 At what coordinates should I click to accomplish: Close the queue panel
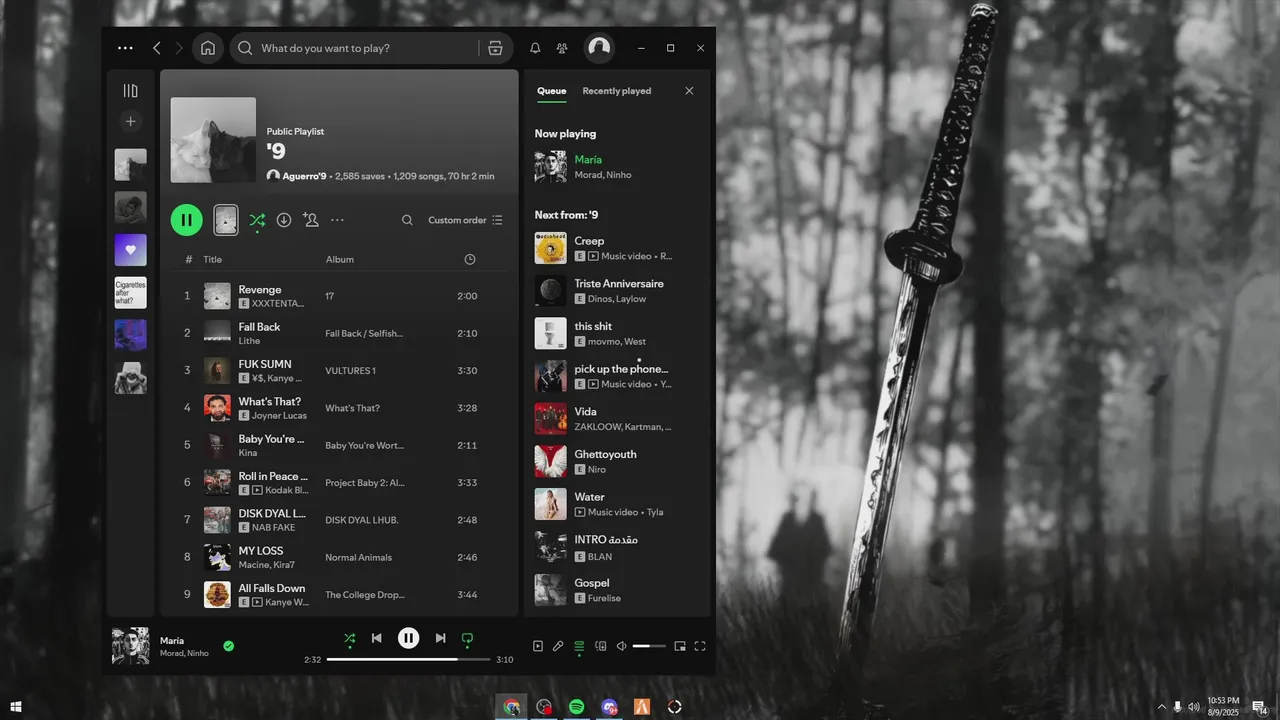click(x=689, y=91)
